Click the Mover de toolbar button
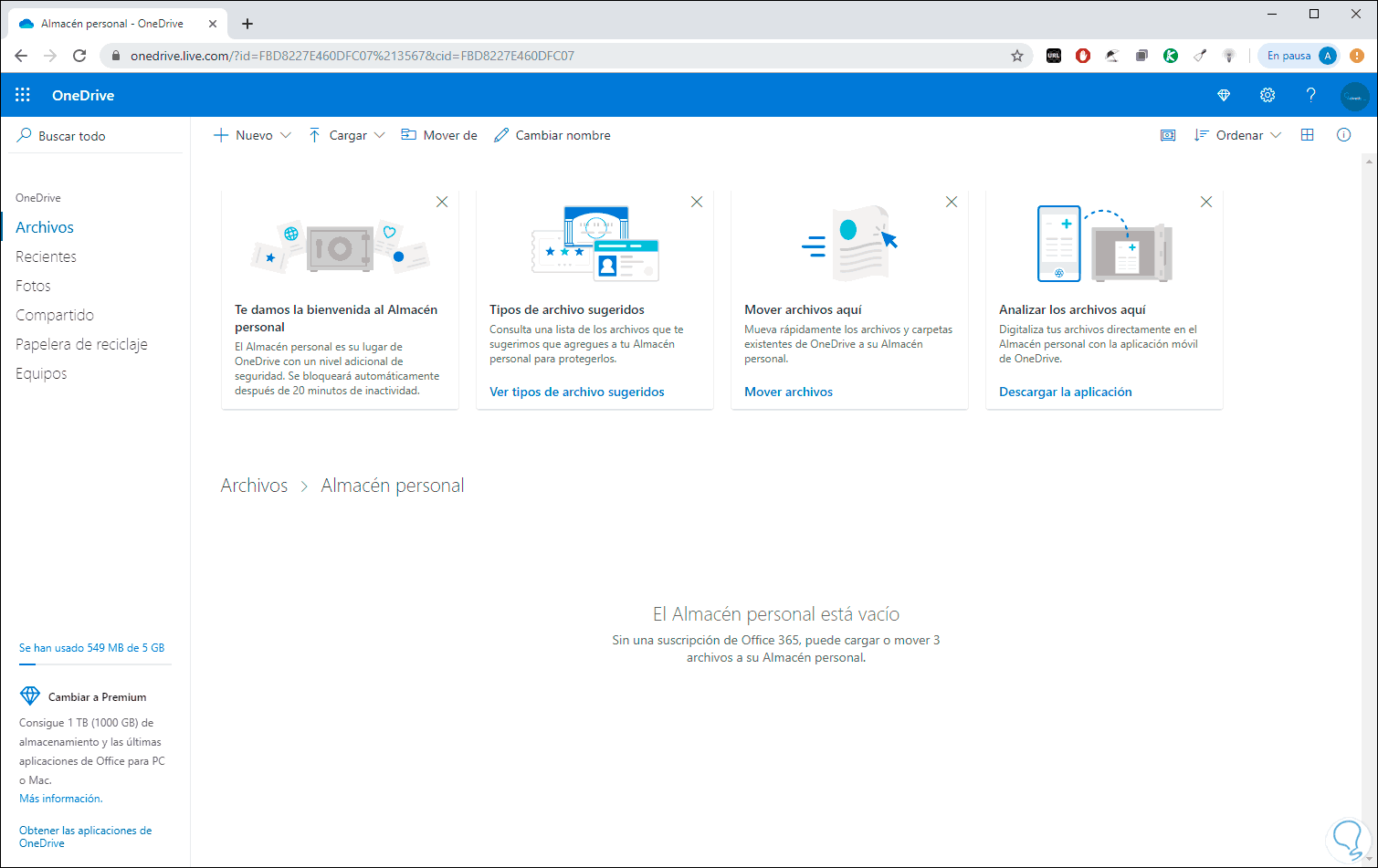Screen dimensions: 1378x868 [439, 135]
